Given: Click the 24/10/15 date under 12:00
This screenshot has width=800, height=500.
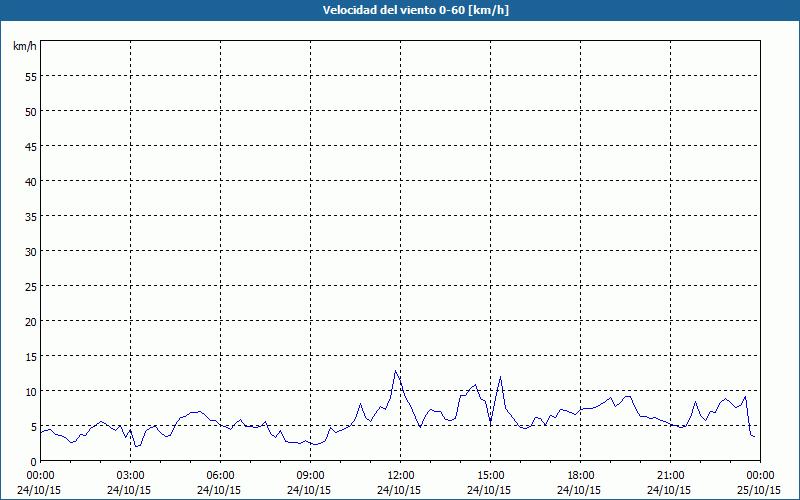Looking at the screenshot, I should [399, 490].
